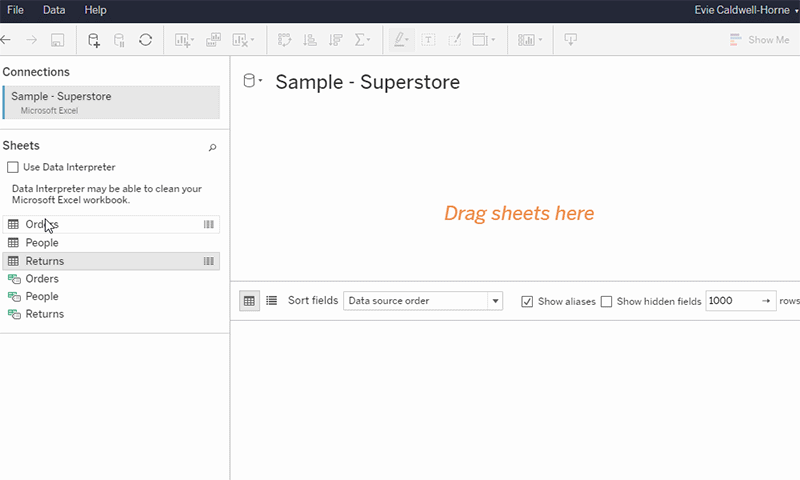Click the Connections heading
Viewport: 800px width, 480px height.
[x=36, y=72]
